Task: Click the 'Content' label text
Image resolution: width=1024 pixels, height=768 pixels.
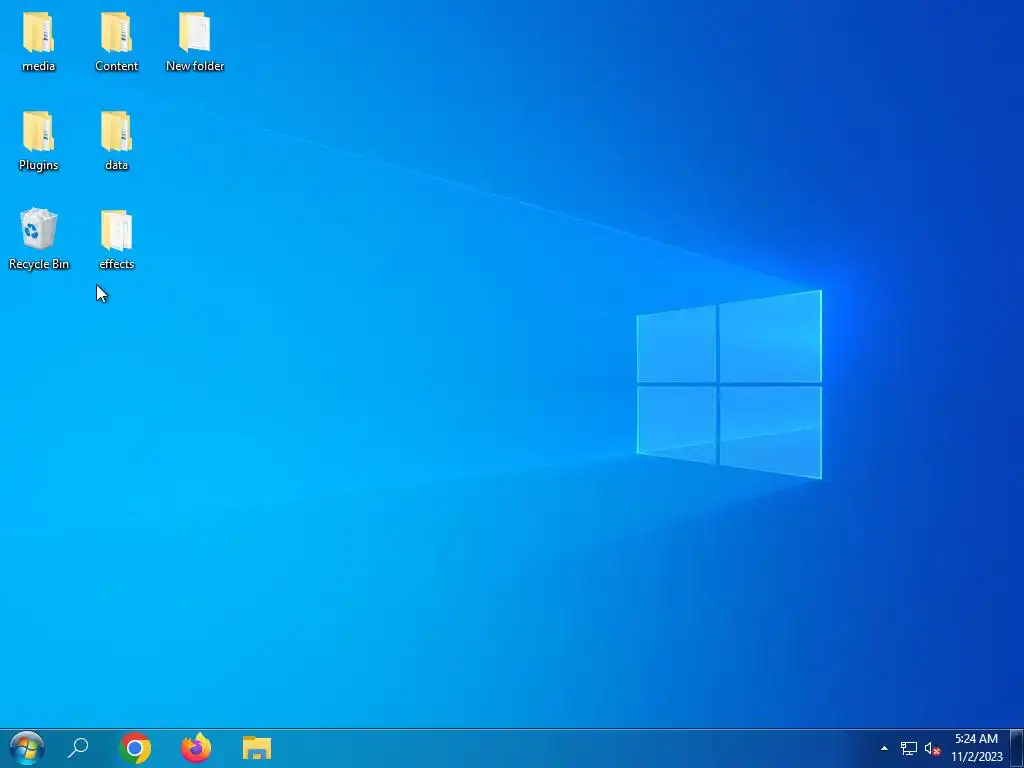Action: (116, 66)
